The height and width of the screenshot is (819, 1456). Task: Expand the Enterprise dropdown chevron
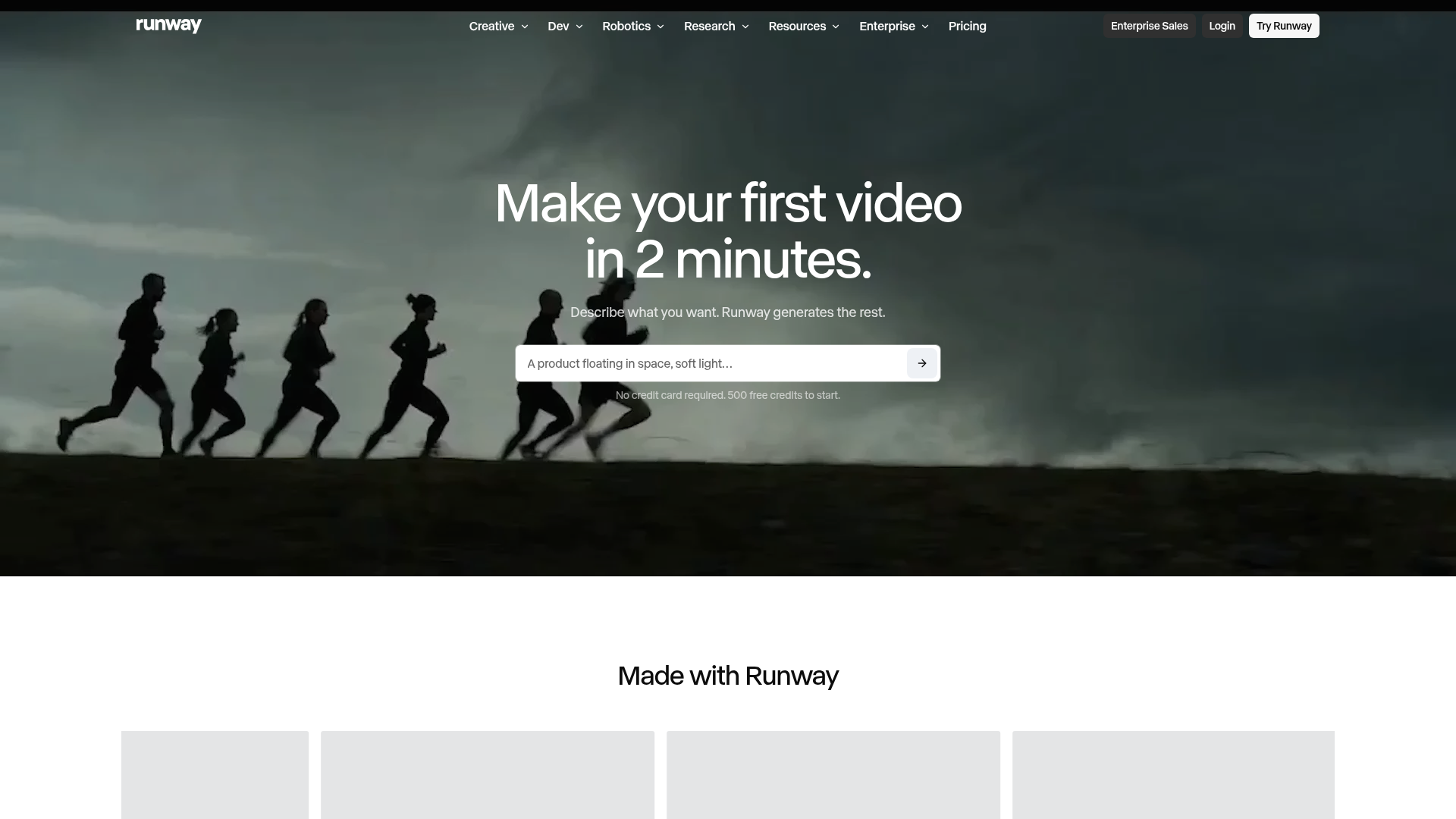[x=925, y=27]
